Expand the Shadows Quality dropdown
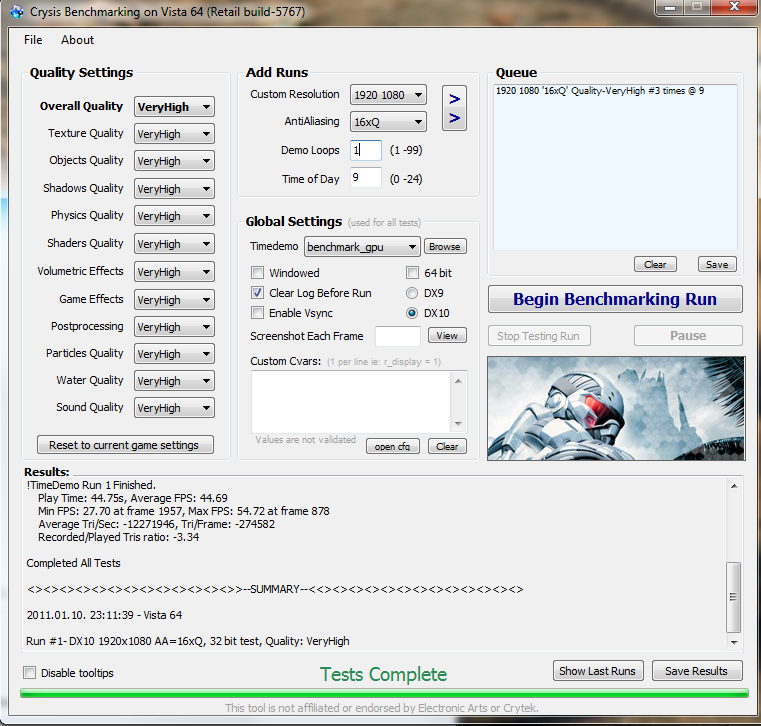The height and width of the screenshot is (726, 761). click(174, 189)
